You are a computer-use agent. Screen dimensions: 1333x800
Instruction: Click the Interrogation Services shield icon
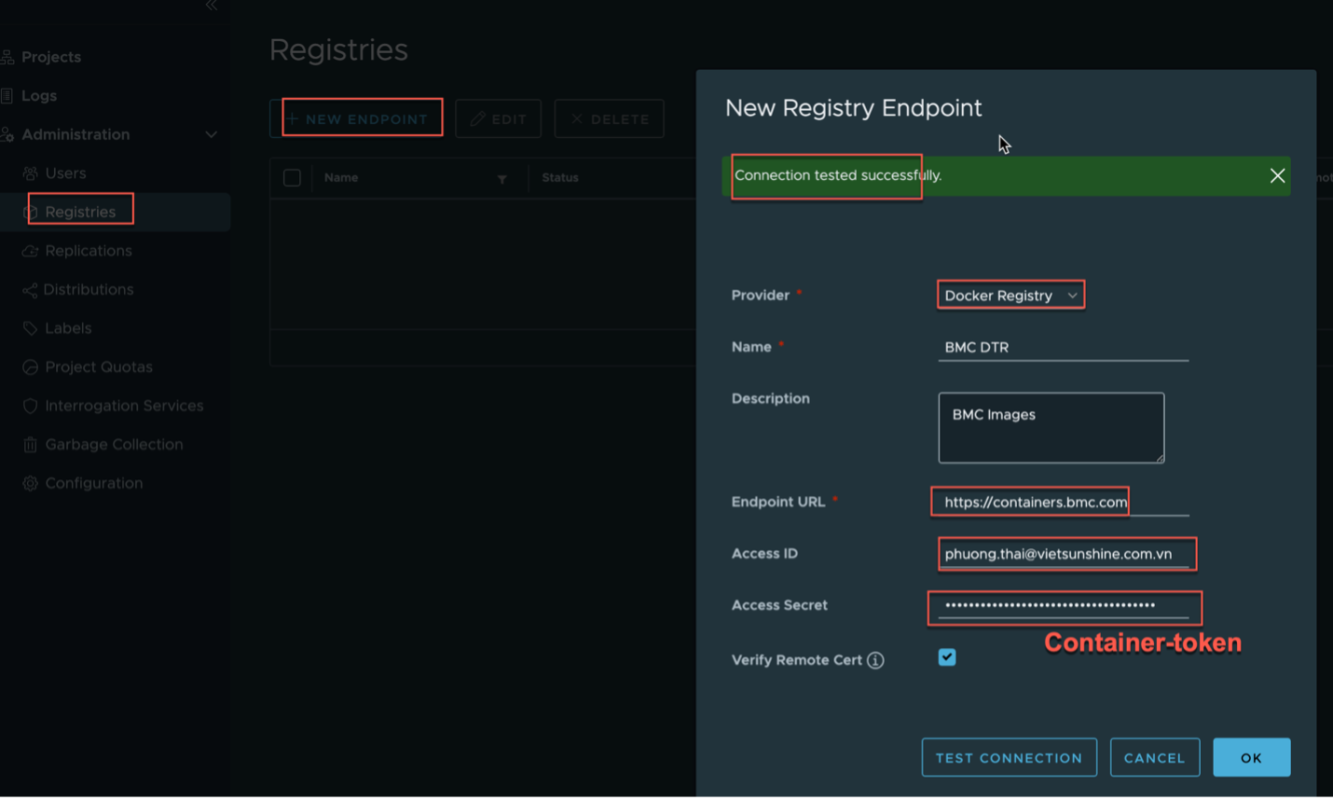click(30, 406)
